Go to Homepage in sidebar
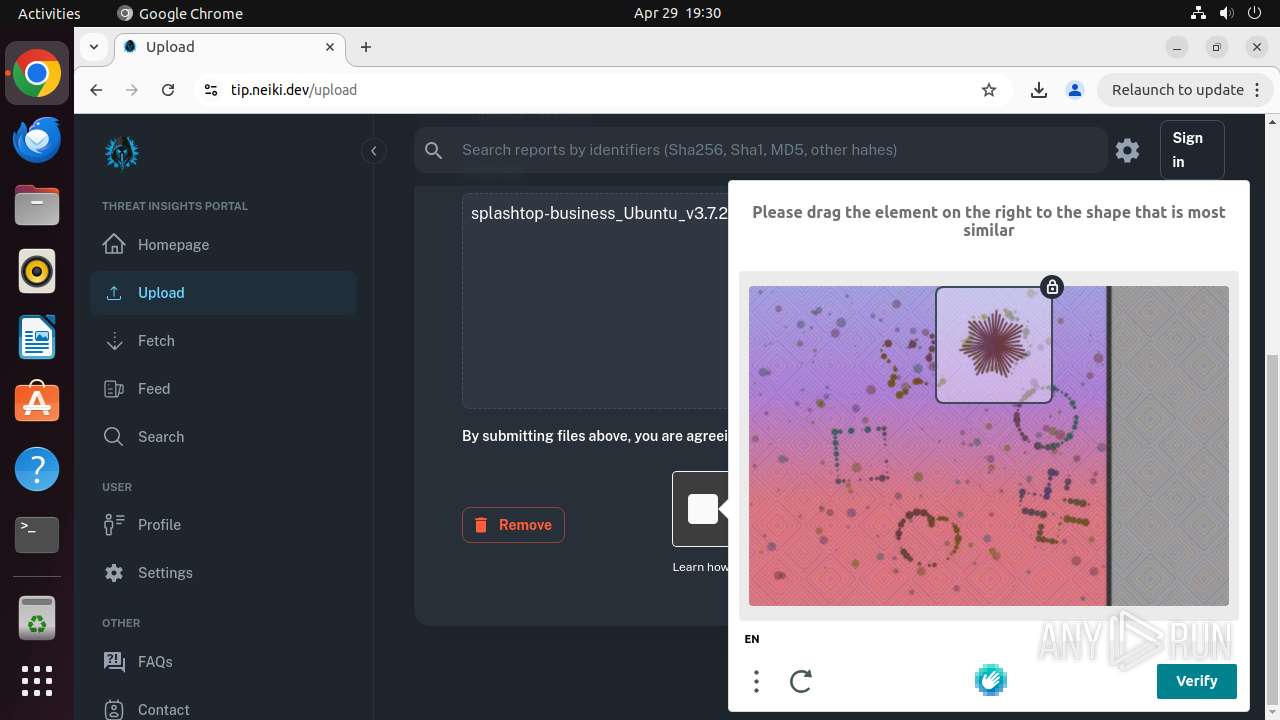 (x=223, y=245)
